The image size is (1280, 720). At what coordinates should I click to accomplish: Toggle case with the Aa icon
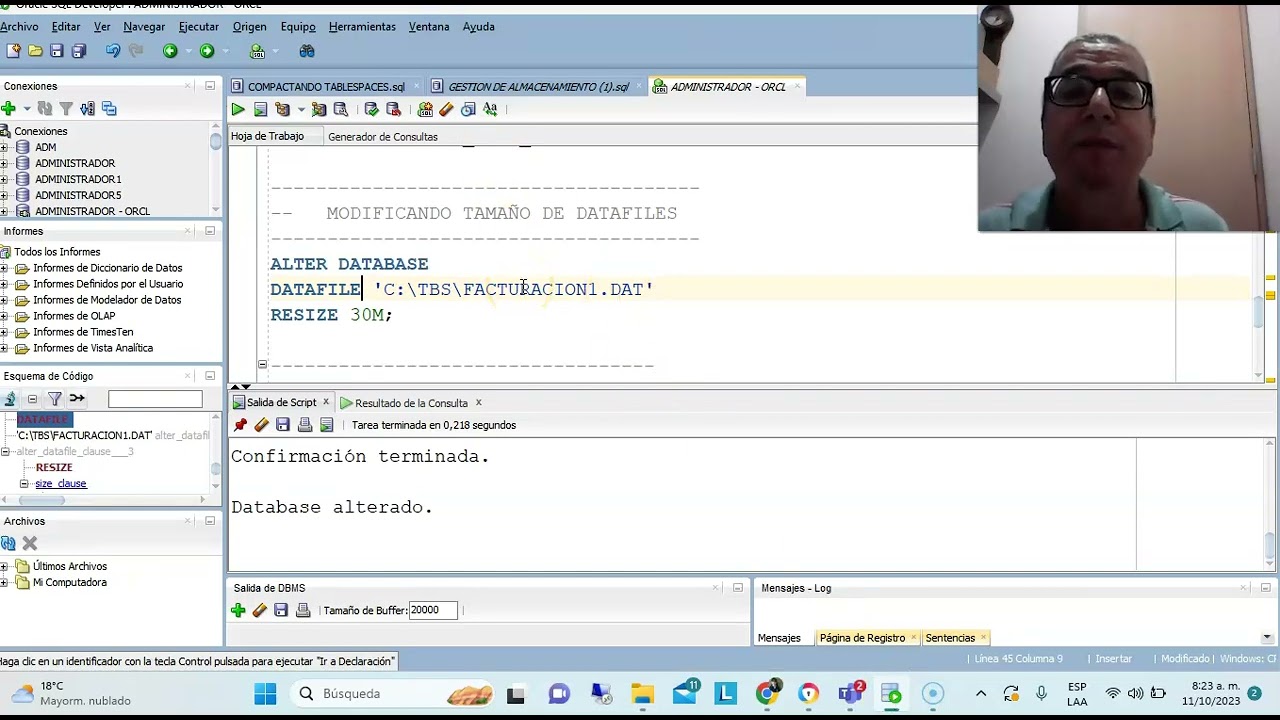[490, 109]
